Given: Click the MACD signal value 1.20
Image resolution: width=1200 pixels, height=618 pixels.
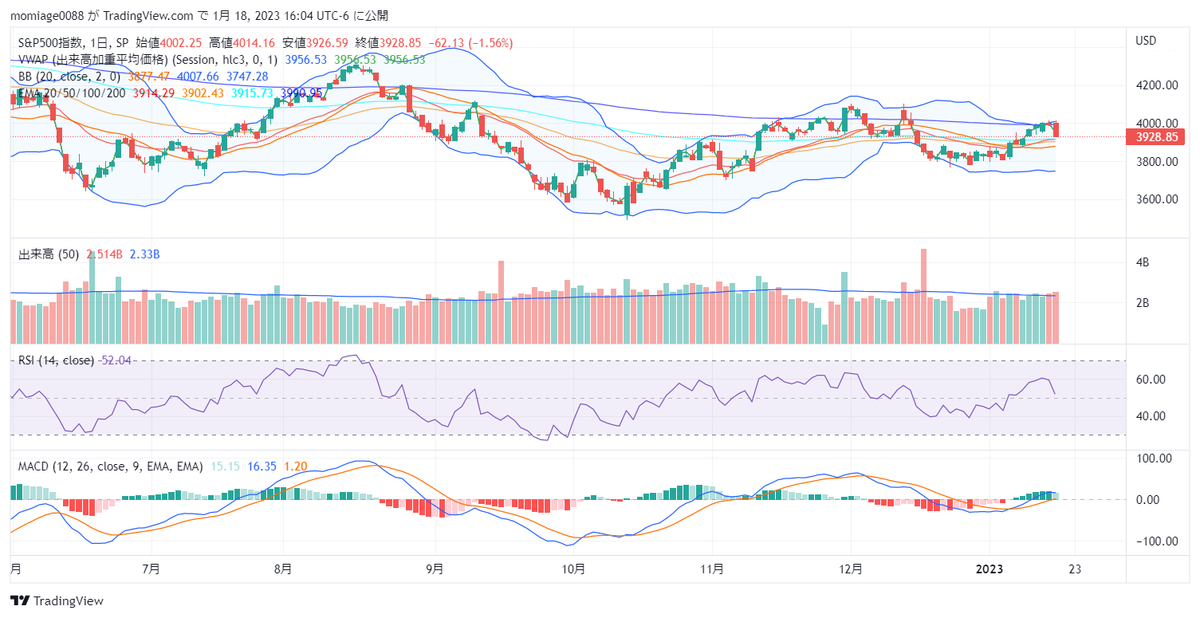Looking at the screenshot, I should (296, 466).
